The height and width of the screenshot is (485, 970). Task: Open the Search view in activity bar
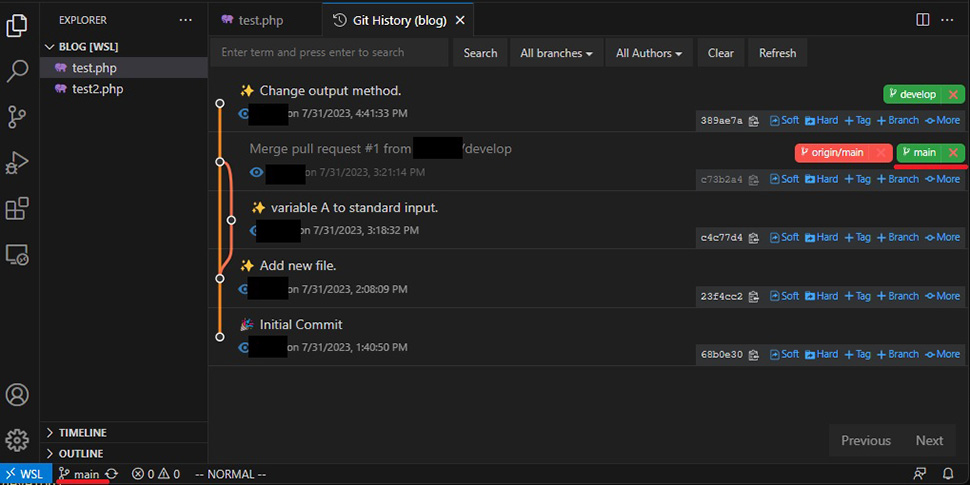[x=17, y=71]
